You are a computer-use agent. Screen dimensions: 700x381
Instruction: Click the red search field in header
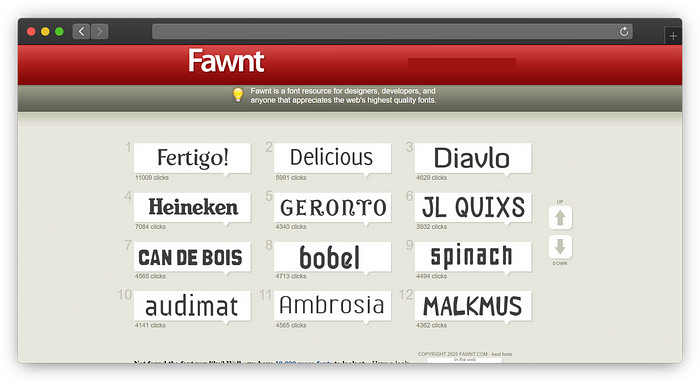[462, 64]
